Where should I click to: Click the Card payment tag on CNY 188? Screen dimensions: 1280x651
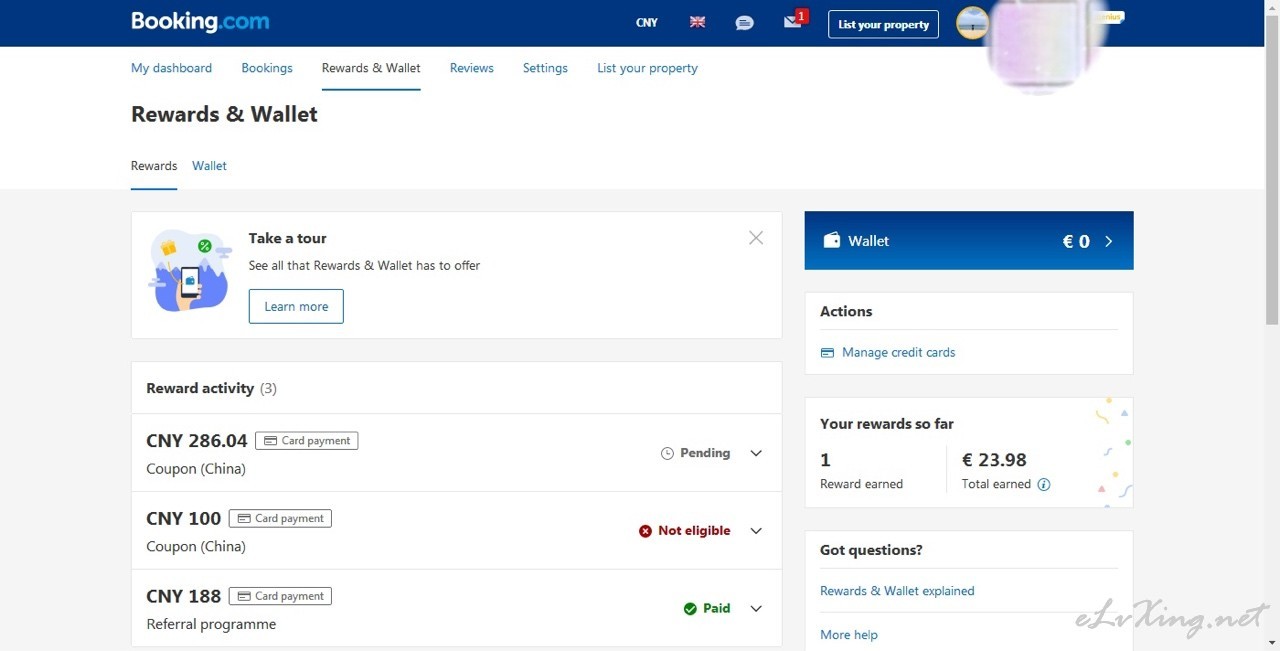280,597
